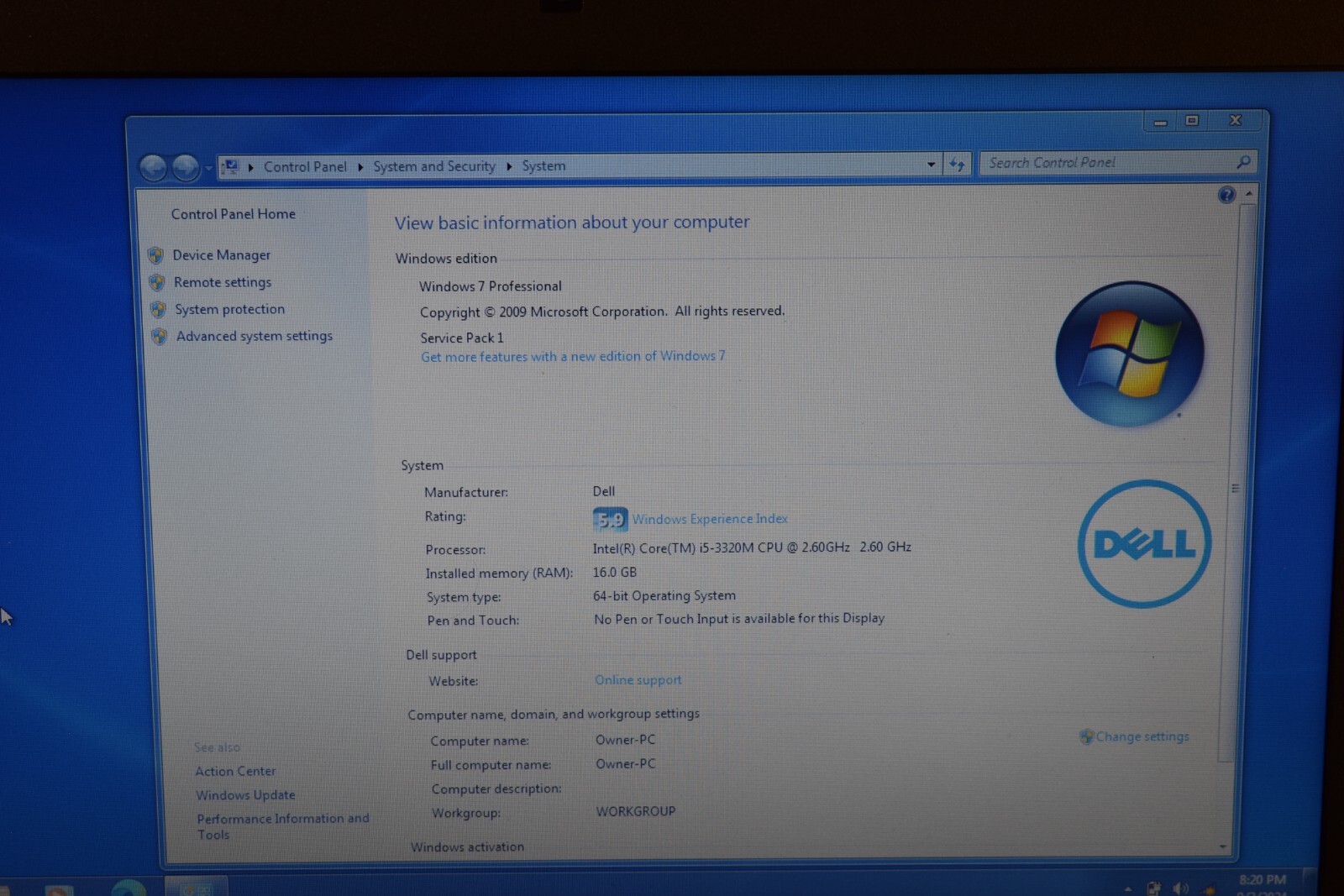Open Device Manager from the sidebar
The height and width of the screenshot is (896, 1344).
point(222,255)
